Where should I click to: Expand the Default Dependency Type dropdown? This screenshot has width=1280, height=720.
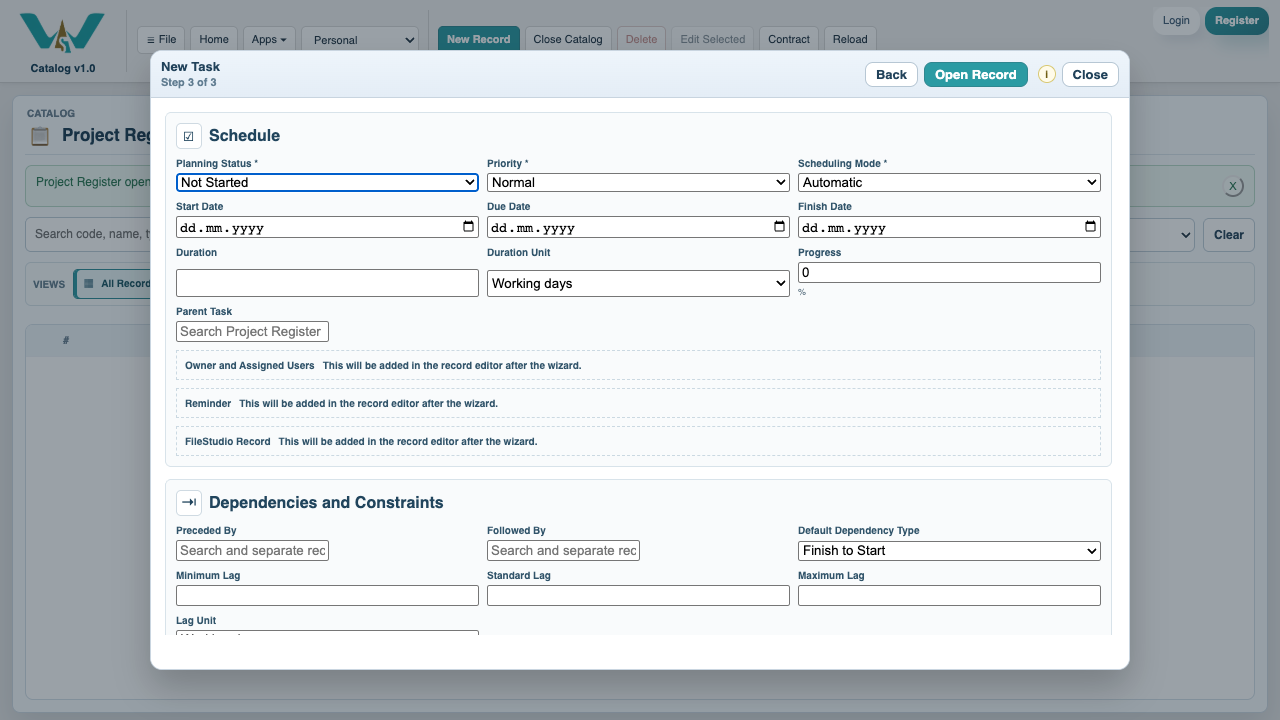[949, 550]
